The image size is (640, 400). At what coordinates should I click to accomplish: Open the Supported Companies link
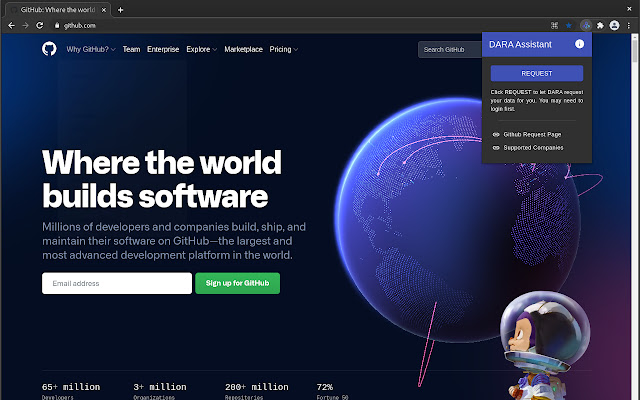pyautogui.click(x=533, y=148)
